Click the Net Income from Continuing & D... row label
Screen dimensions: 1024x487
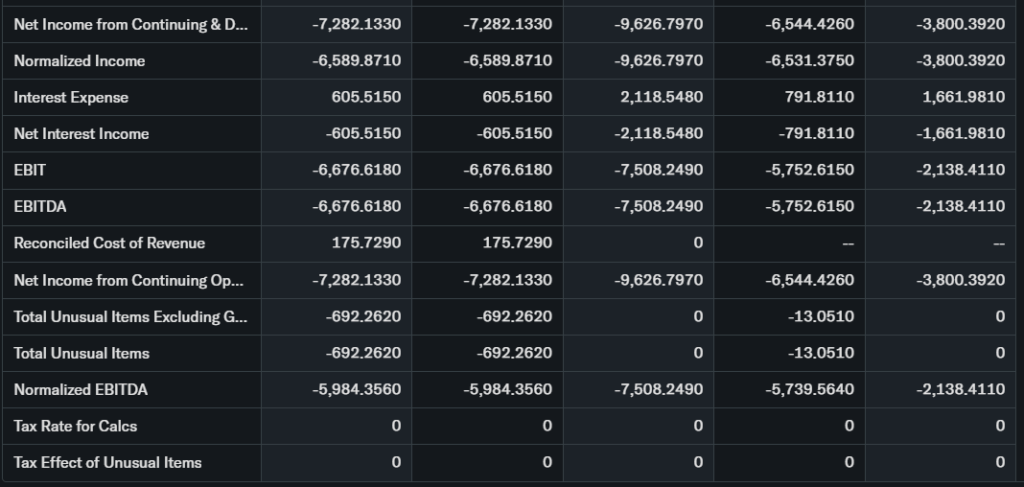131,24
